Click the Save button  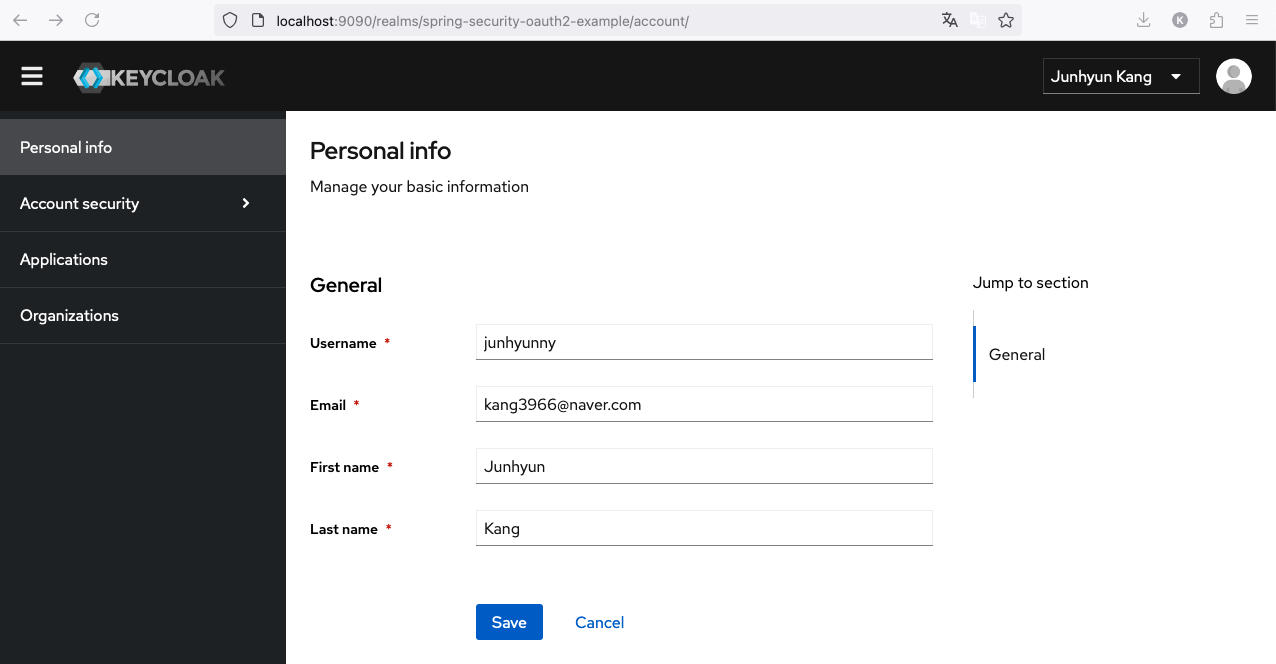click(x=509, y=622)
